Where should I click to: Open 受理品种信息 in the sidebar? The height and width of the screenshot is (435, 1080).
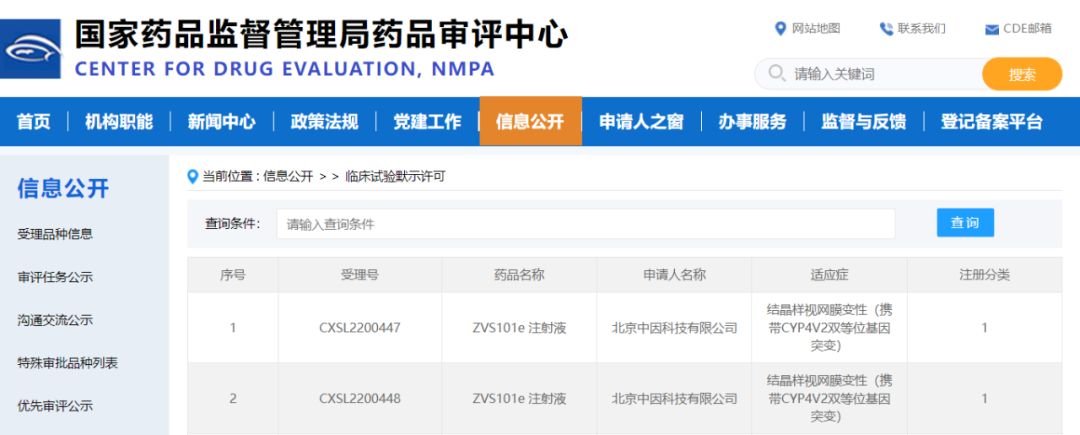click(x=55, y=234)
